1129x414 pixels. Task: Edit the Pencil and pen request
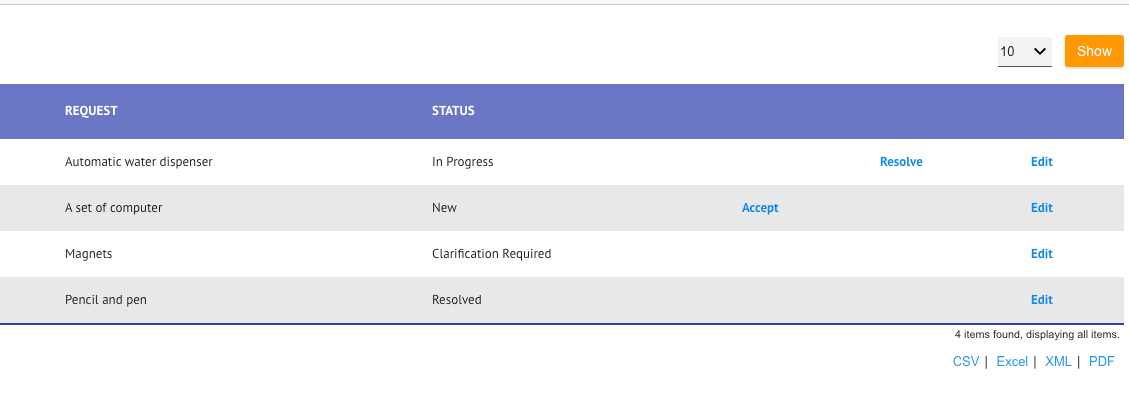click(1042, 300)
